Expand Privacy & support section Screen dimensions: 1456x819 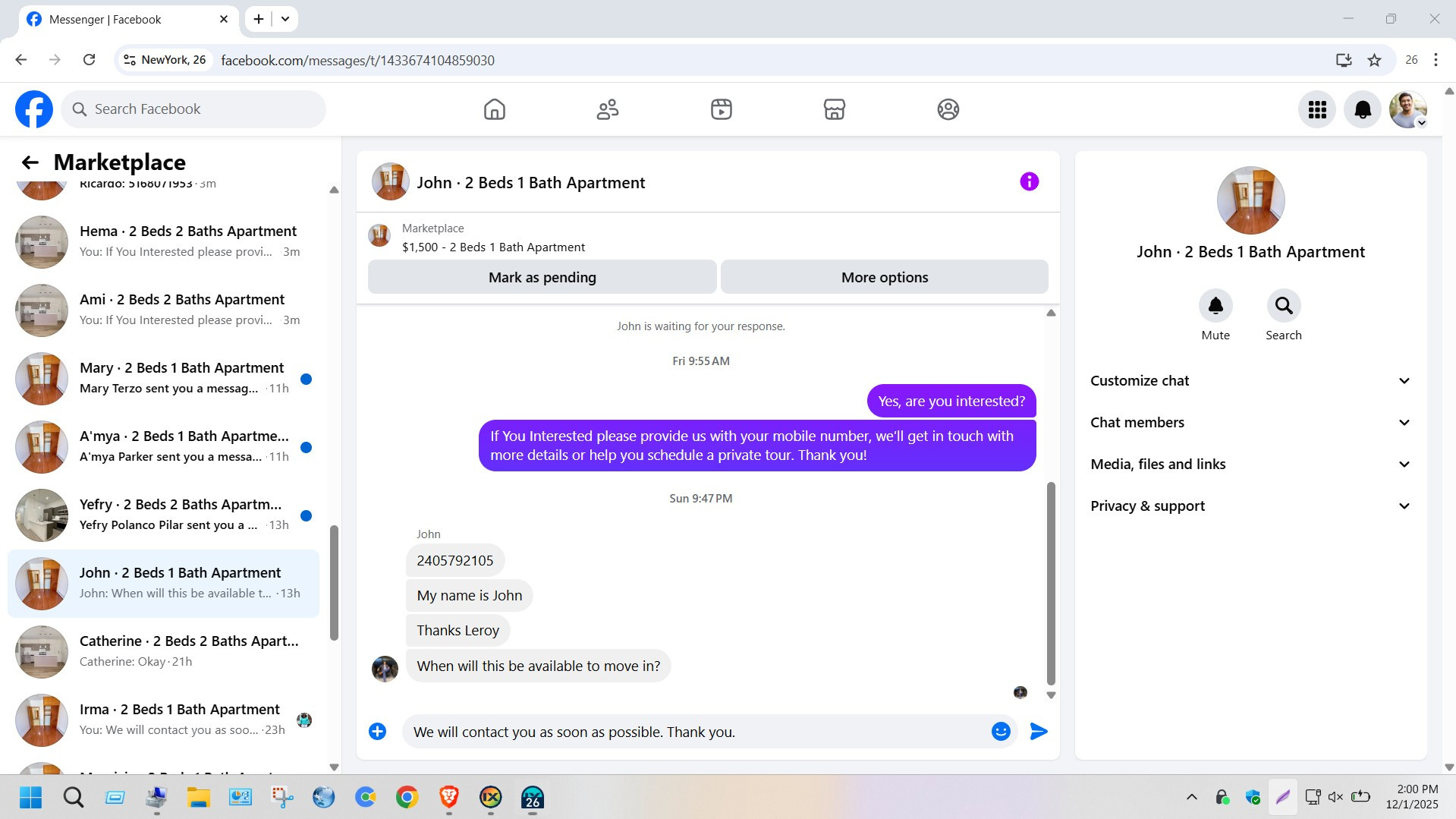click(1250, 506)
